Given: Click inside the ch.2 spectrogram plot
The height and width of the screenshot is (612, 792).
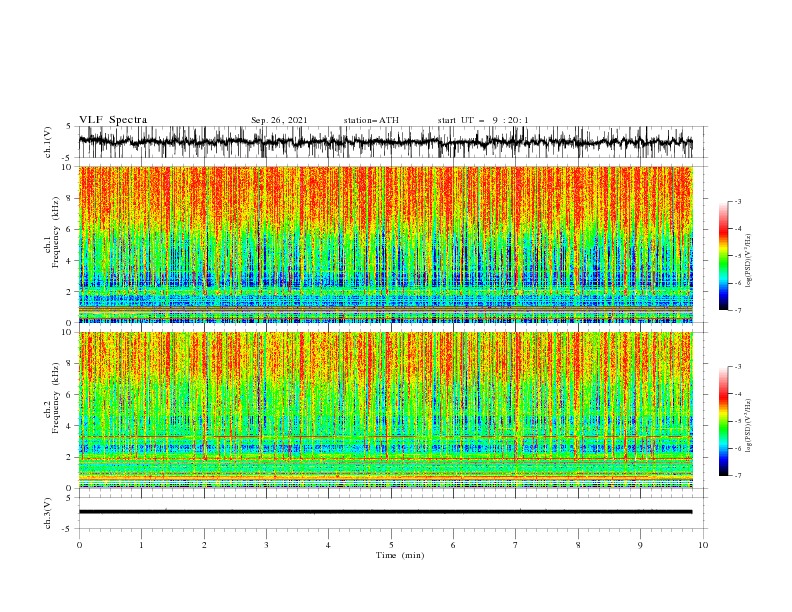Looking at the screenshot, I should click(x=385, y=410).
